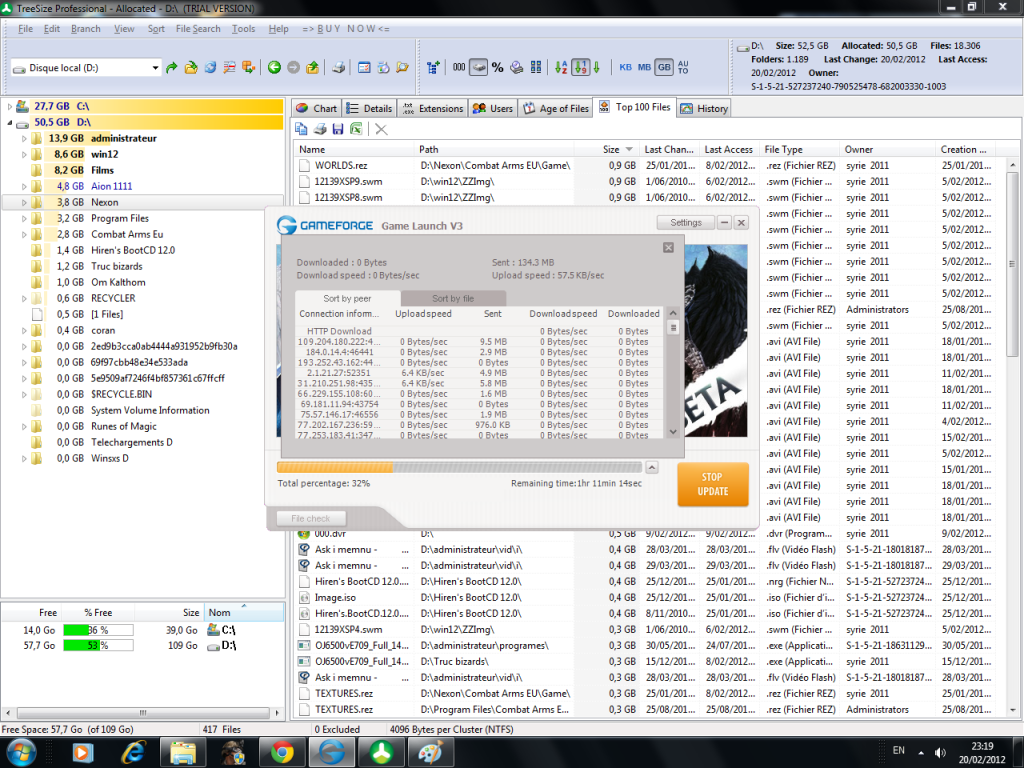Click the print report icon in main toolbar
This screenshot has width=1024, height=768.
pyautogui.click(x=339, y=68)
